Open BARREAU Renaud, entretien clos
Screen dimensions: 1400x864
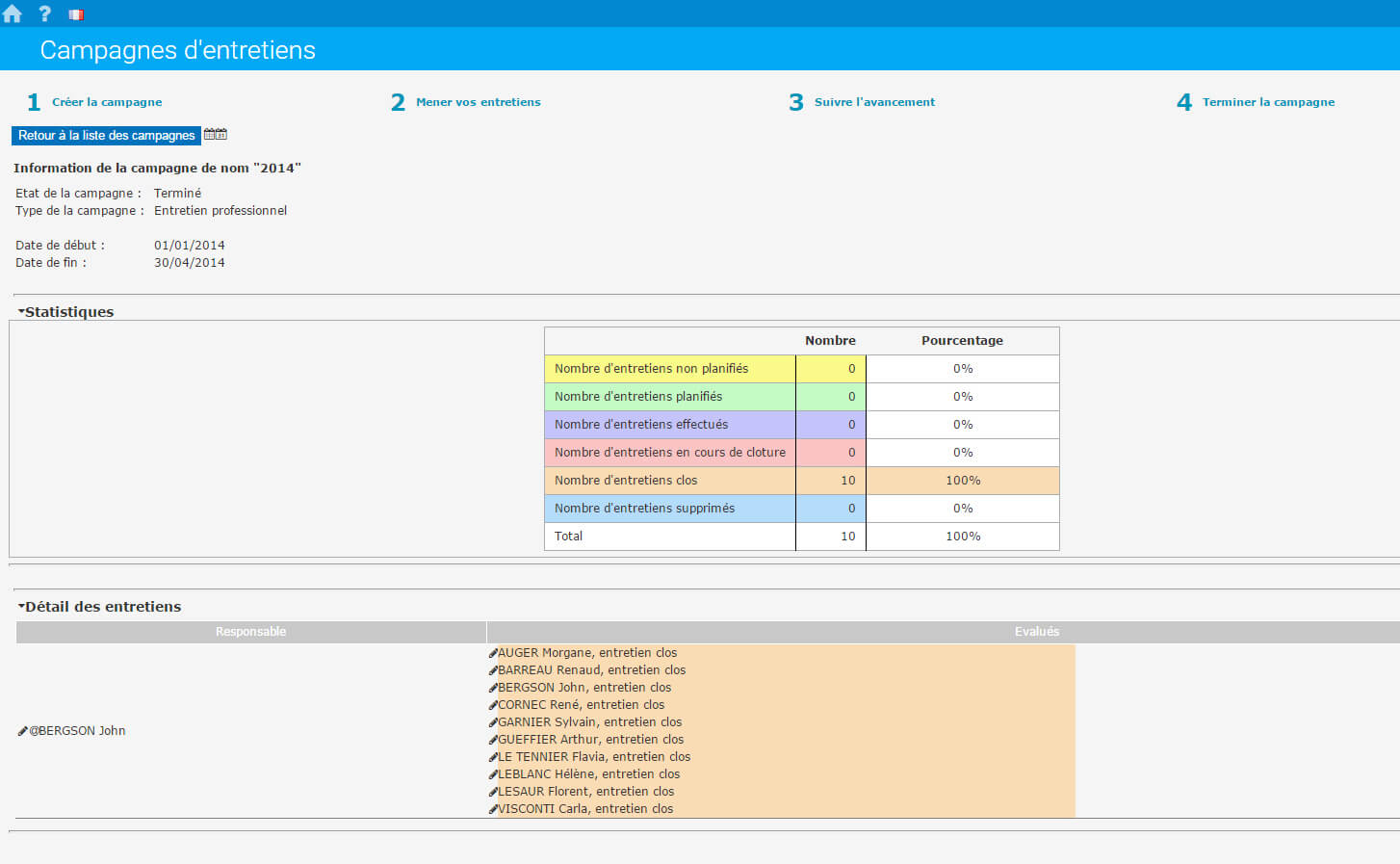point(592,670)
